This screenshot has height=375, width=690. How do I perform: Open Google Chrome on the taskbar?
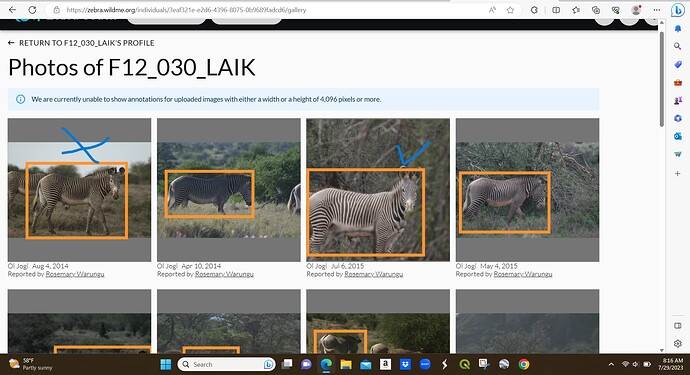click(524, 364)
